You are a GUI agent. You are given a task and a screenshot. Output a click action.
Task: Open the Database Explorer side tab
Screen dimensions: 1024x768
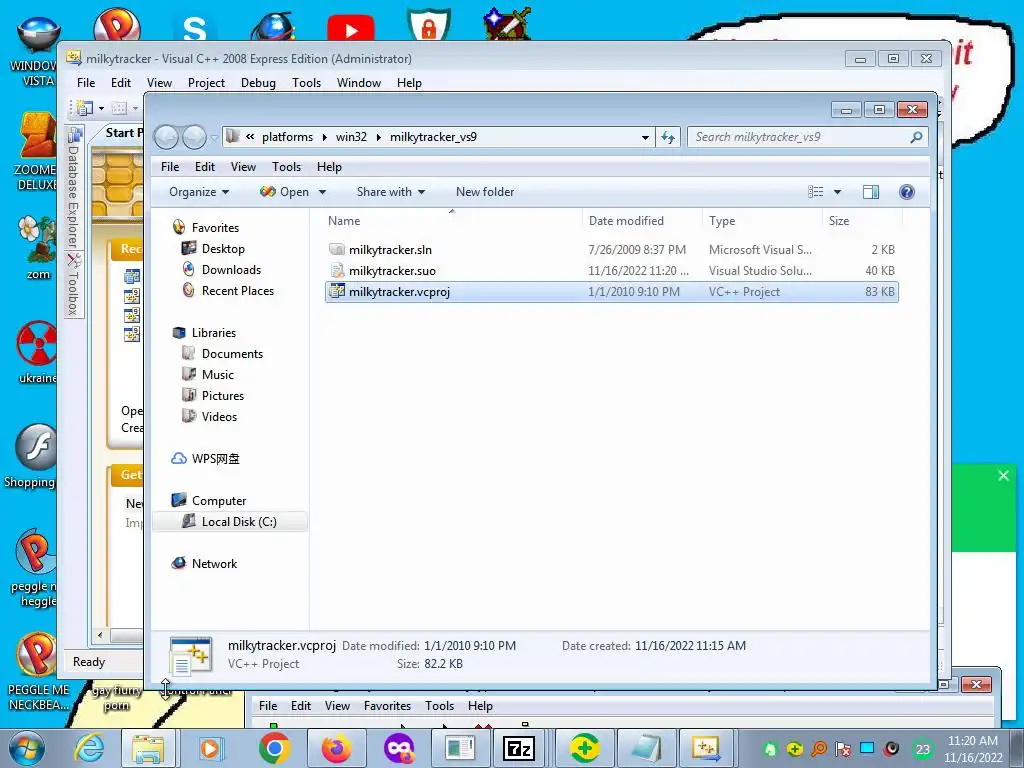pyautogui.click(x=73, y=188)
